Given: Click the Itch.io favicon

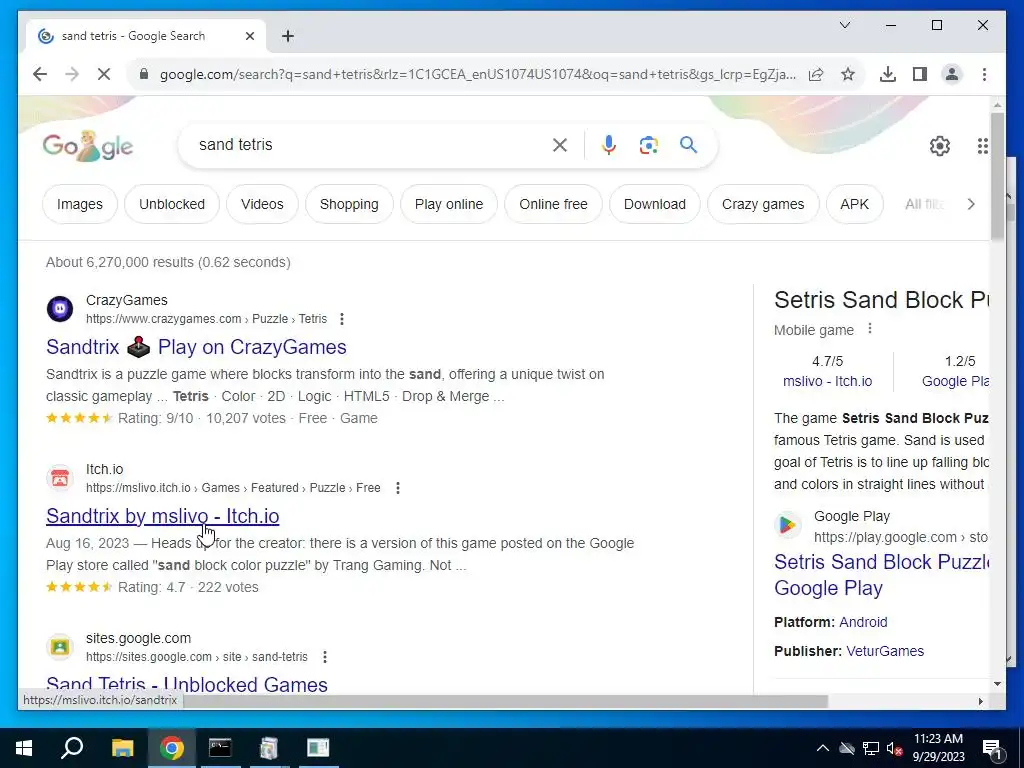Looking at the screenshot, I should [x=59, y=477].
